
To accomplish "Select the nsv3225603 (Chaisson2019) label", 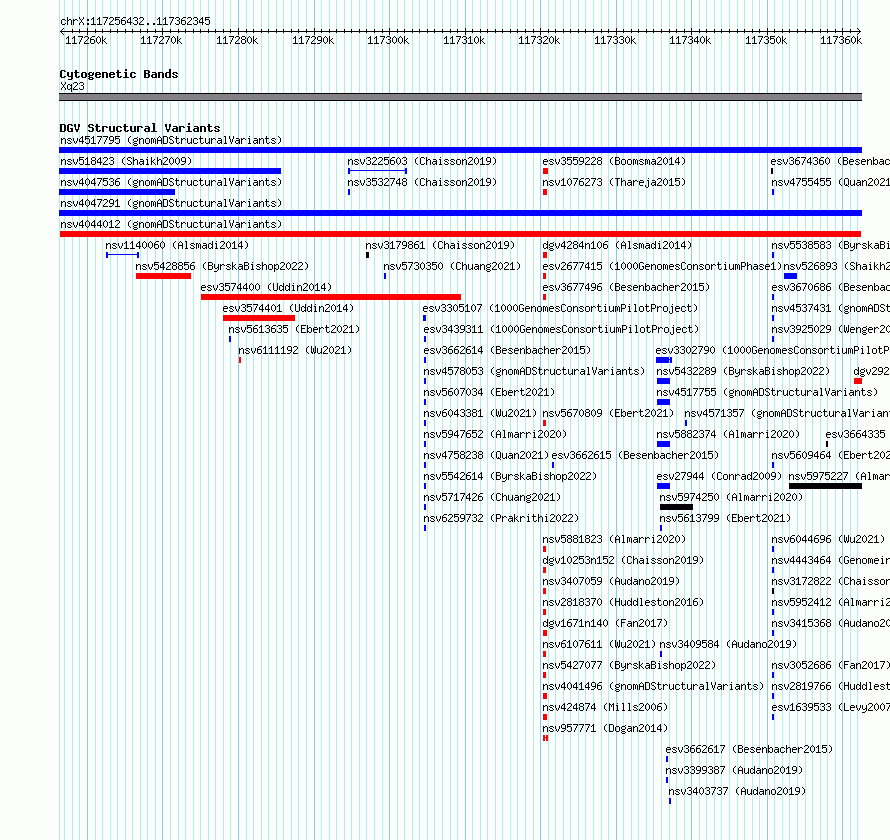I will (422, 161).
